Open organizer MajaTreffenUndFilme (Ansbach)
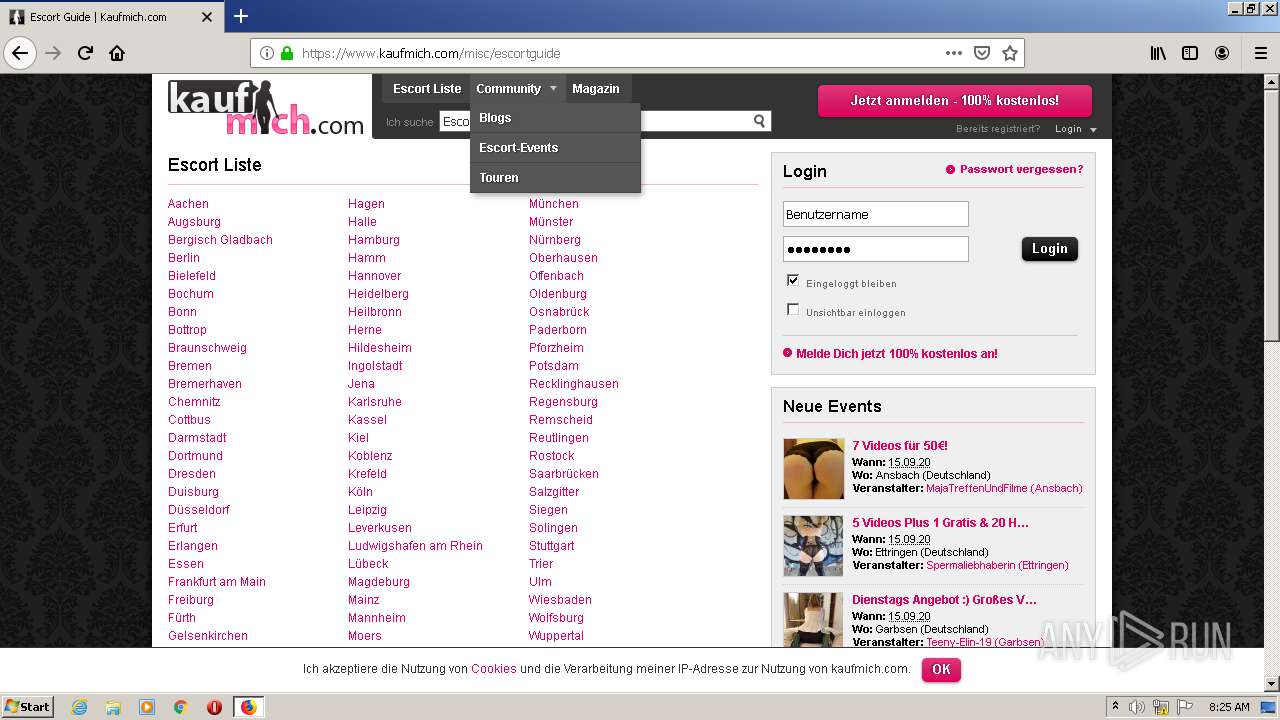 tap(1004, 488)
